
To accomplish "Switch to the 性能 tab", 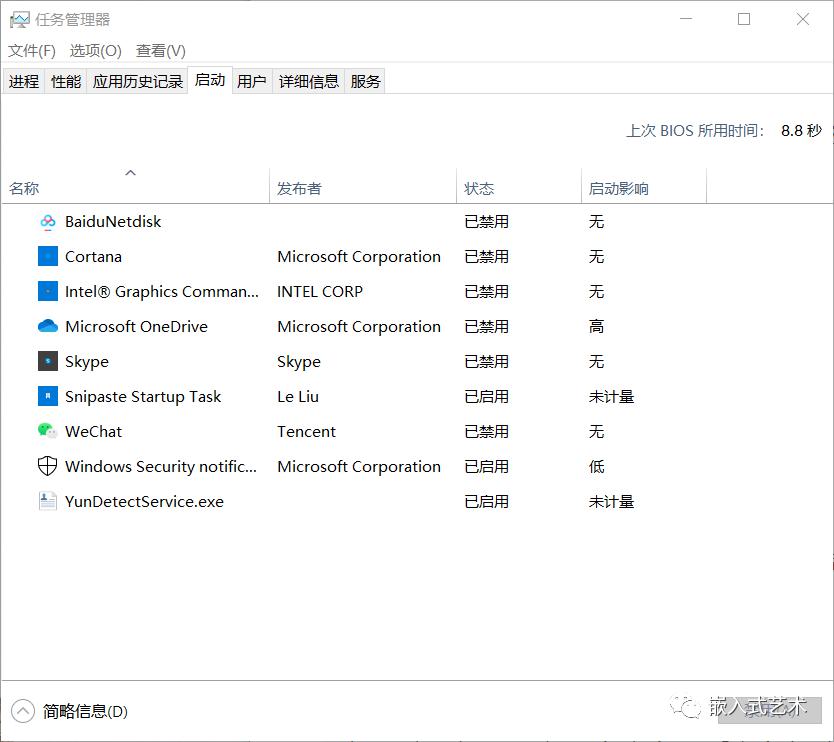I will (x=66, y=82).
